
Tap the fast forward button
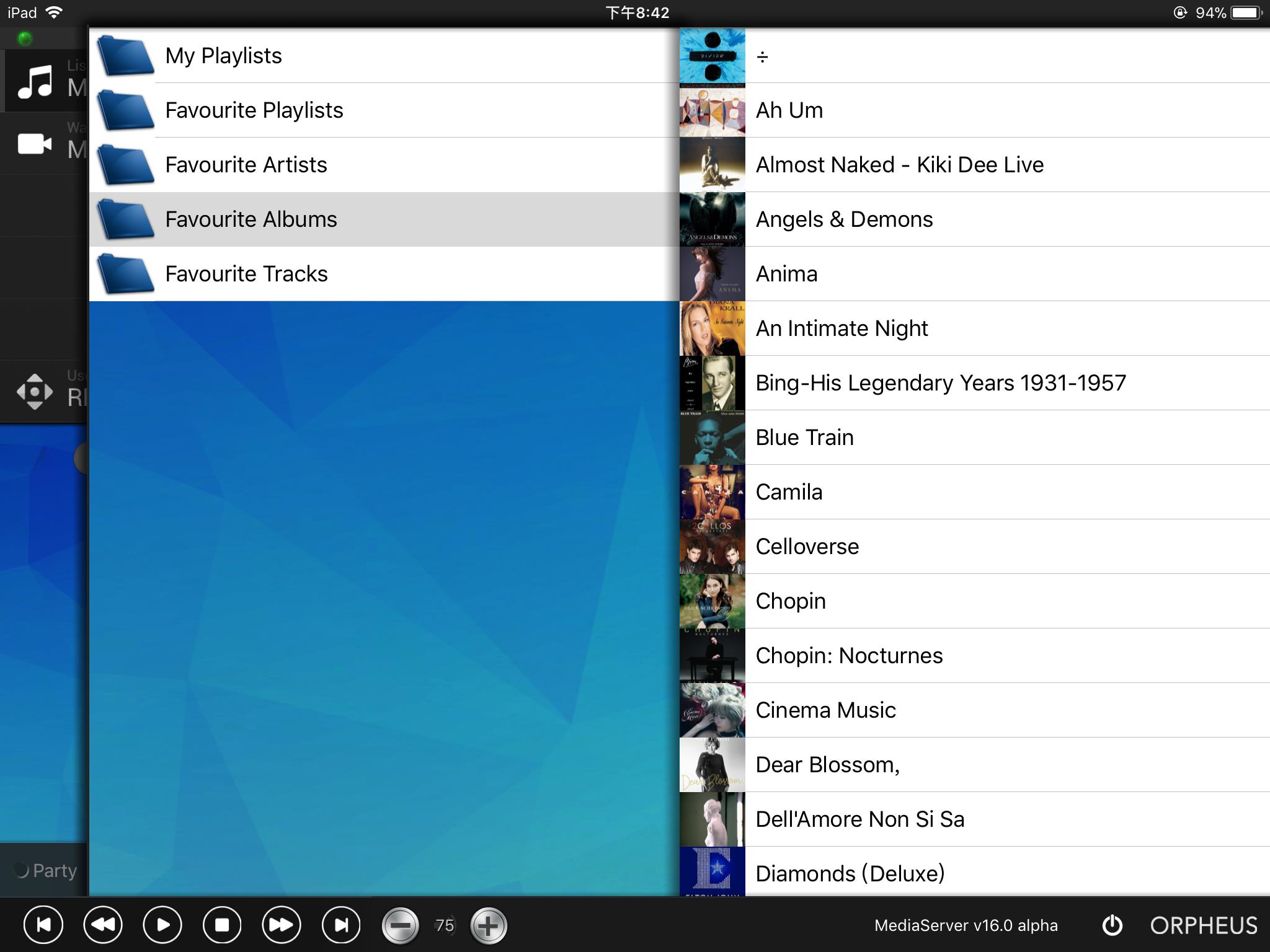[x=282, y=925]
